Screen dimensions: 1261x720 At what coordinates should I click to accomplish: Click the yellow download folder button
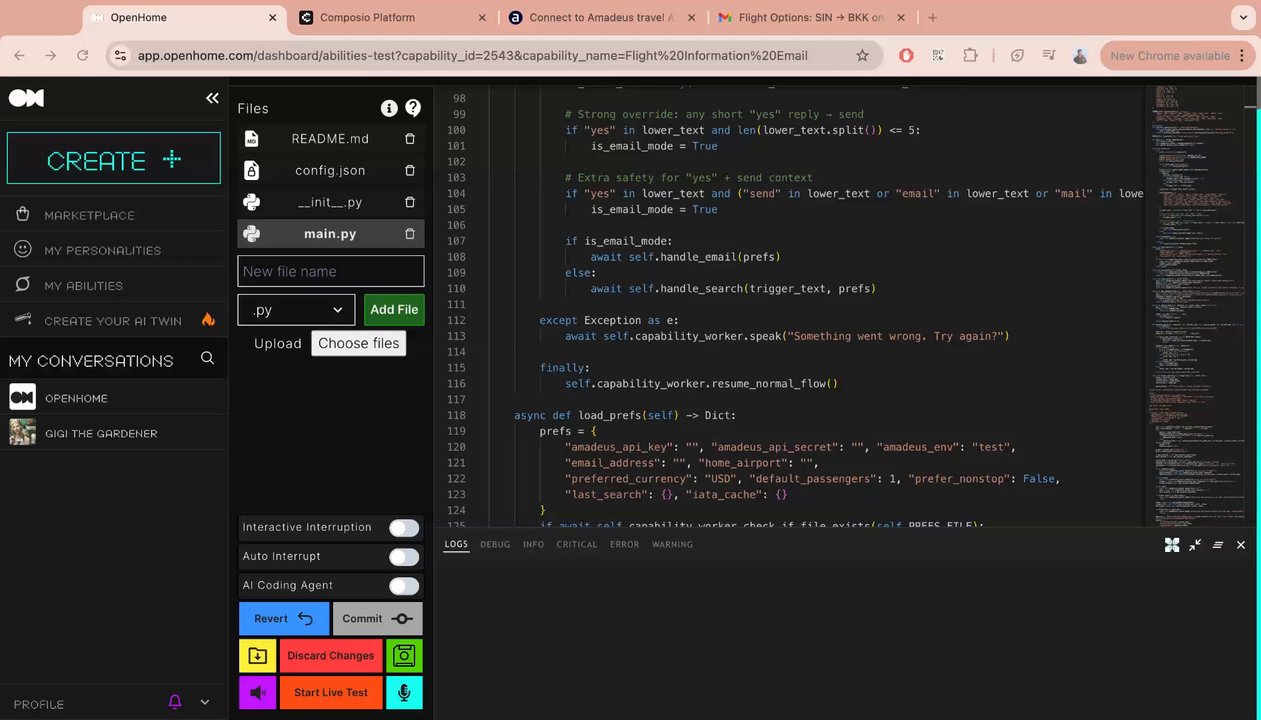click(257, 656)
